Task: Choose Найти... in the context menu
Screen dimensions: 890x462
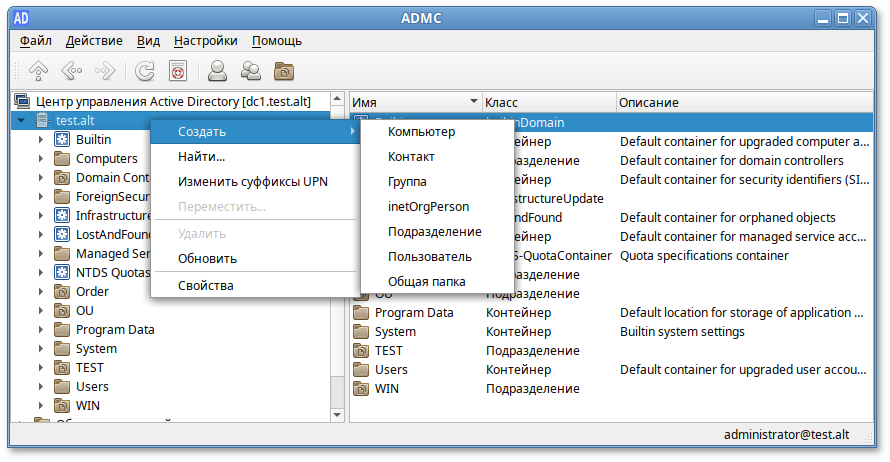Action: tap(255, 157)
